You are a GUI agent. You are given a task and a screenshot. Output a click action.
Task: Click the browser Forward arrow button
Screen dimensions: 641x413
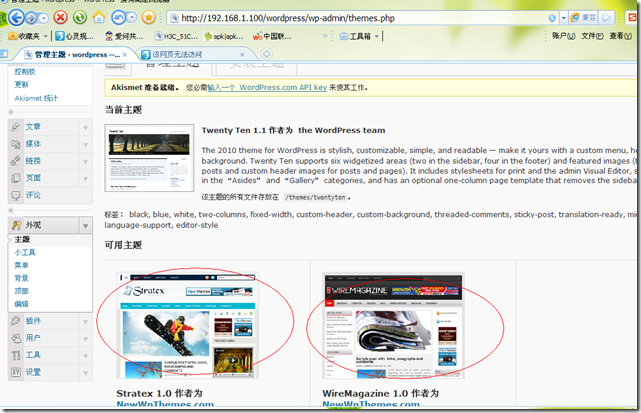(31, 18)
